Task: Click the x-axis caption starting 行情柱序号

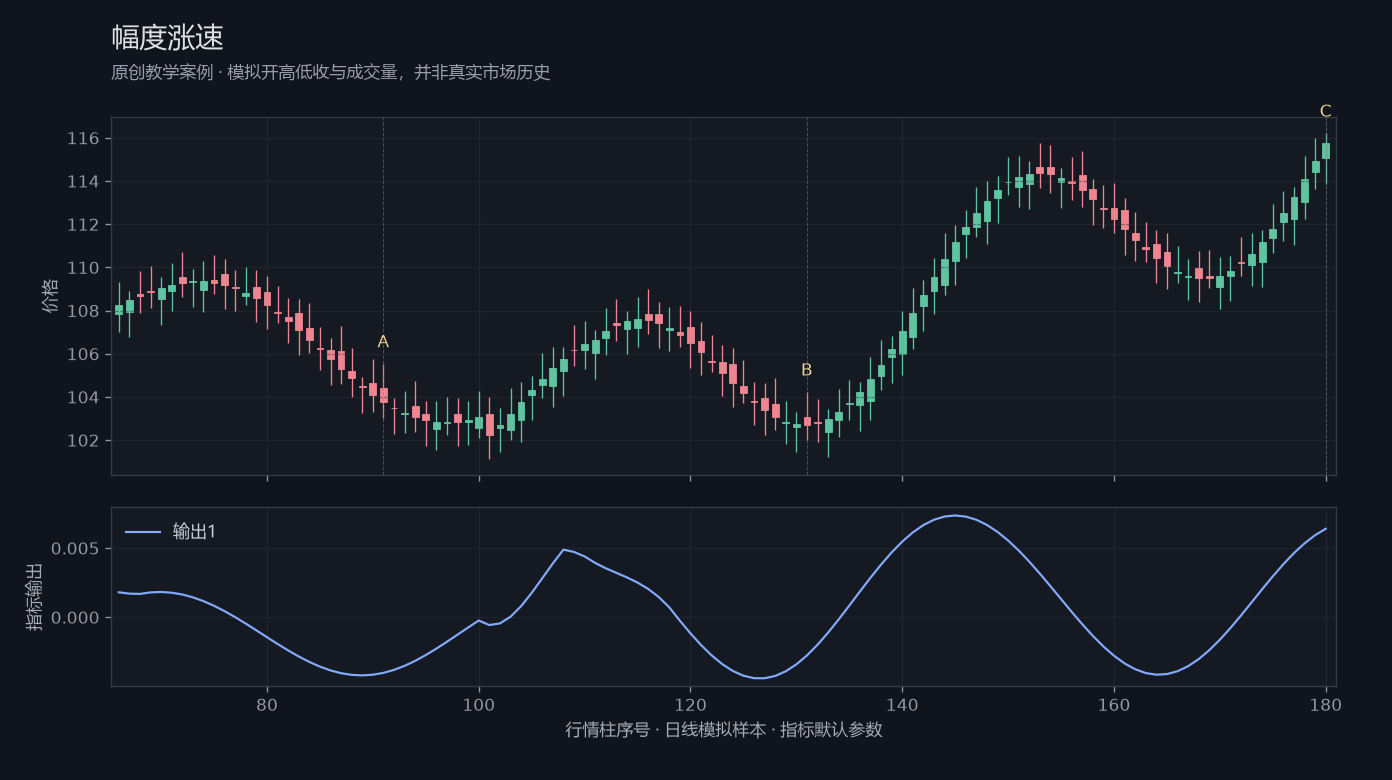Action: (724, 730)
